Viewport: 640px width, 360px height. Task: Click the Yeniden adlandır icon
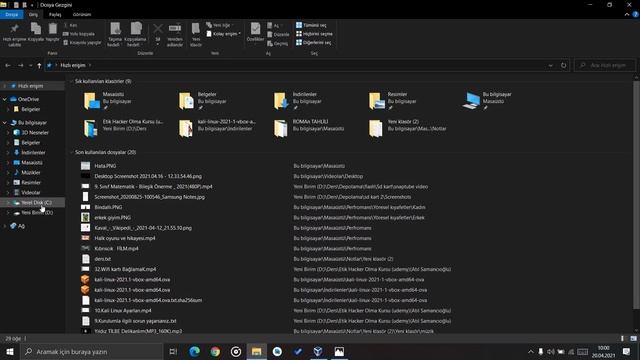[x=175, y=29]
